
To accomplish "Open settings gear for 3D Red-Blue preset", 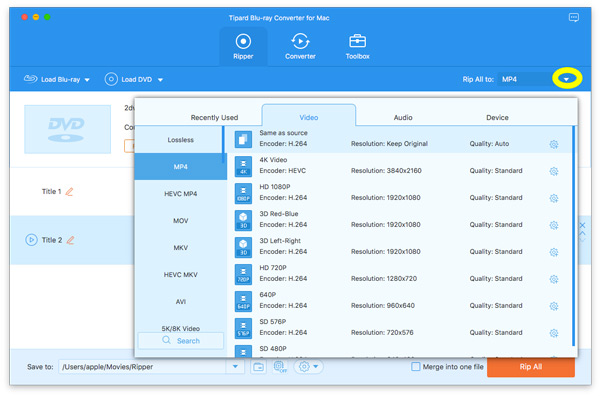I will (553, 225).
